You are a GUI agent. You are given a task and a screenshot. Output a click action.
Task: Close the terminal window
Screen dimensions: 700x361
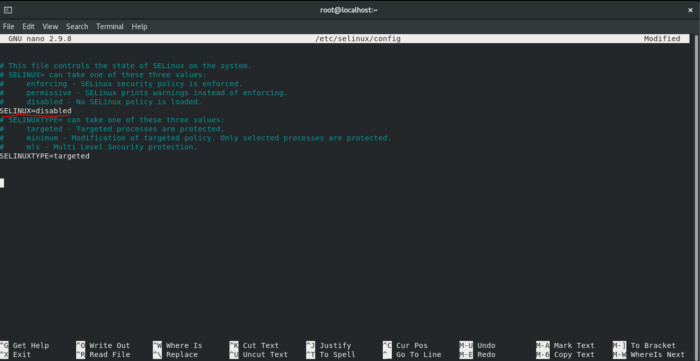click(690, 10)
